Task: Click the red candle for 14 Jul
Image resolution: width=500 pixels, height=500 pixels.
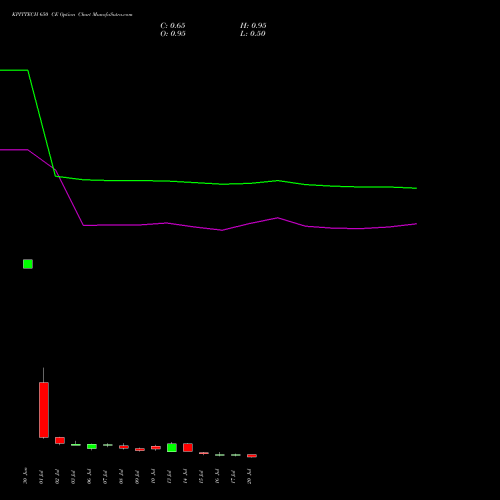Action: coord(188,447)
